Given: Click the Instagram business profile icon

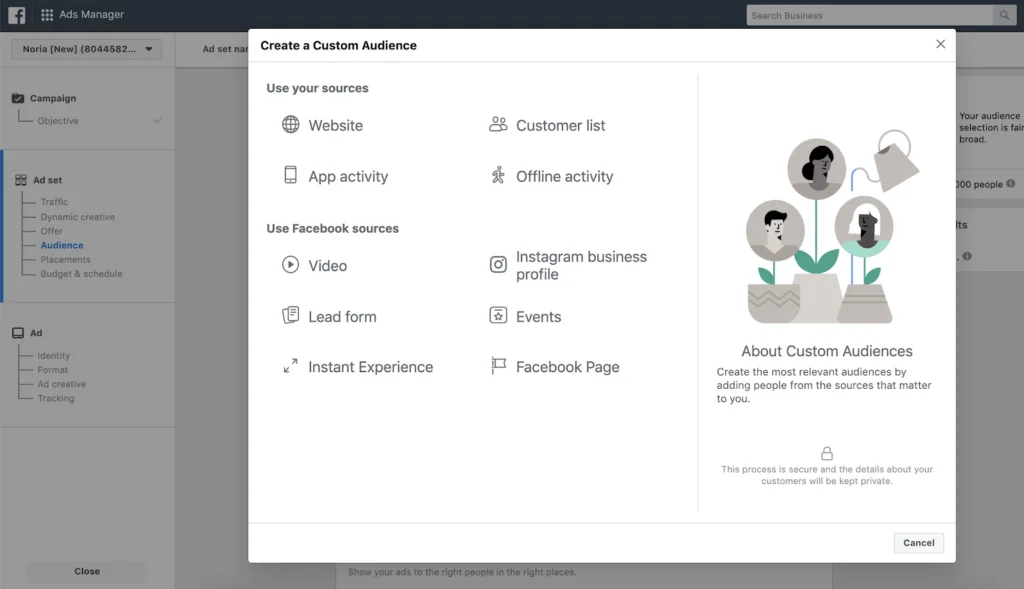Looking at the screenshot, I should pyautogui.click(x=498, y=264).
